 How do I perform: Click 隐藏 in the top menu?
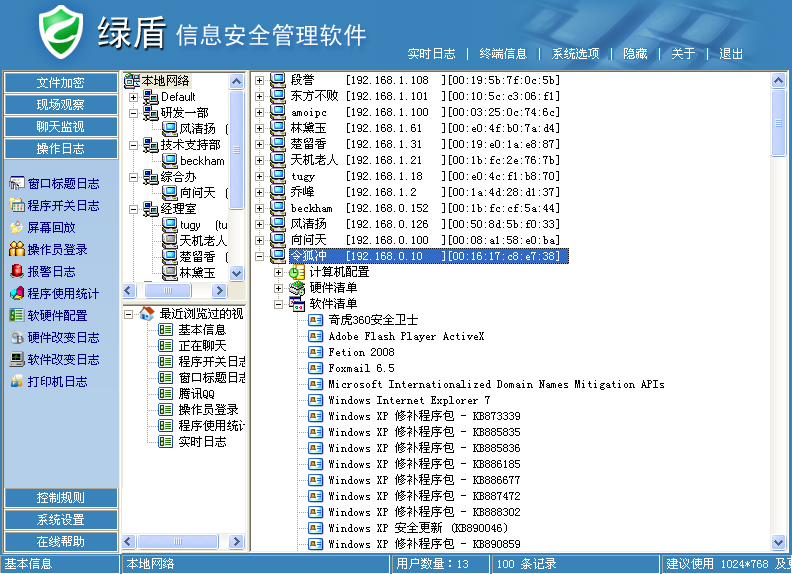[635, 54]
